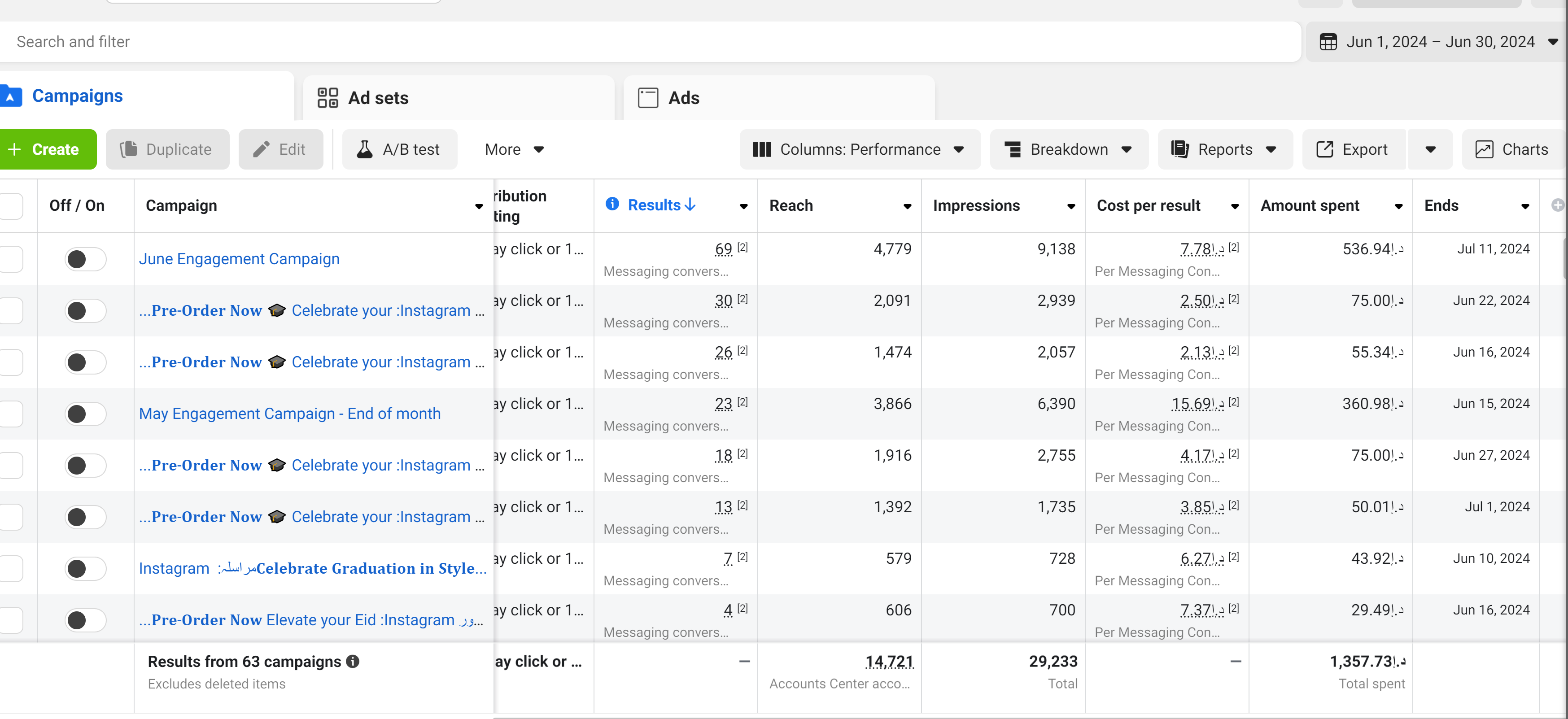Switch to the Ads tab
The width and height of the screenshot is (1568, 719).
pyautogui.click(x=683, y=98)
